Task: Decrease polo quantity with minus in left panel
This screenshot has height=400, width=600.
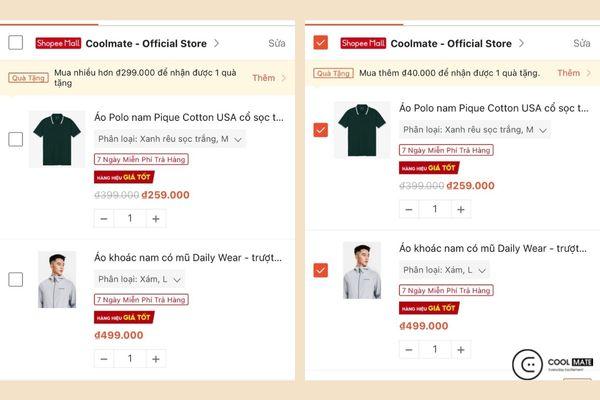Action: (x=103, y=218)
